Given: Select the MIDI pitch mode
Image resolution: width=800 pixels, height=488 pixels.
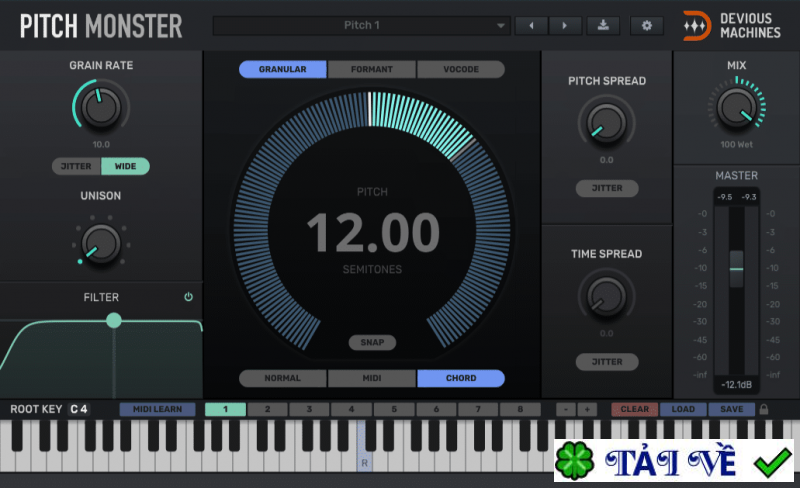Looking at the screenshot, I should (371, 378).
